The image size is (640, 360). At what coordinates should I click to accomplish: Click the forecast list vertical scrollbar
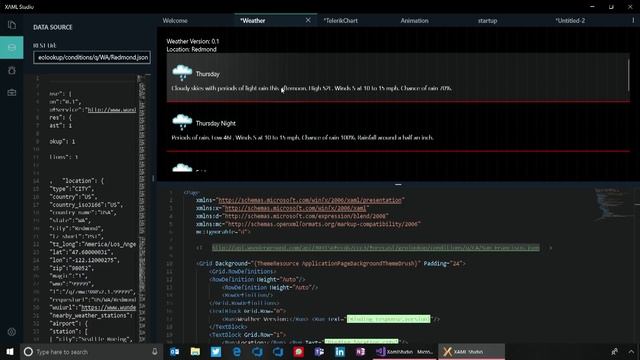tap(629, 76)
